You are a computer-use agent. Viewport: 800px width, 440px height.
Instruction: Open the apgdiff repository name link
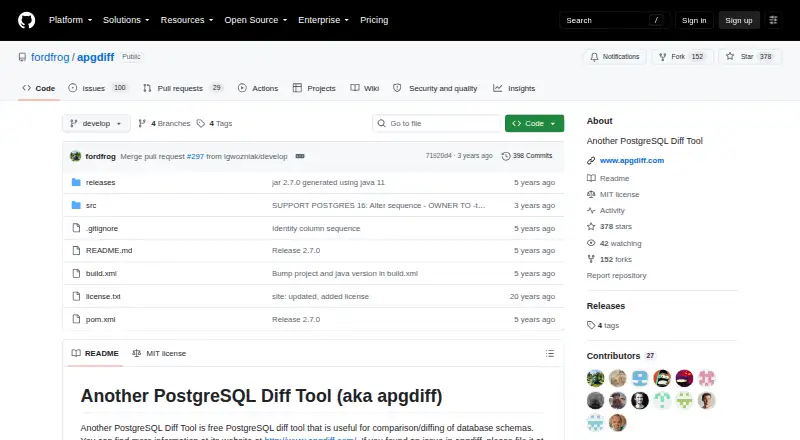tap(95, 57)
